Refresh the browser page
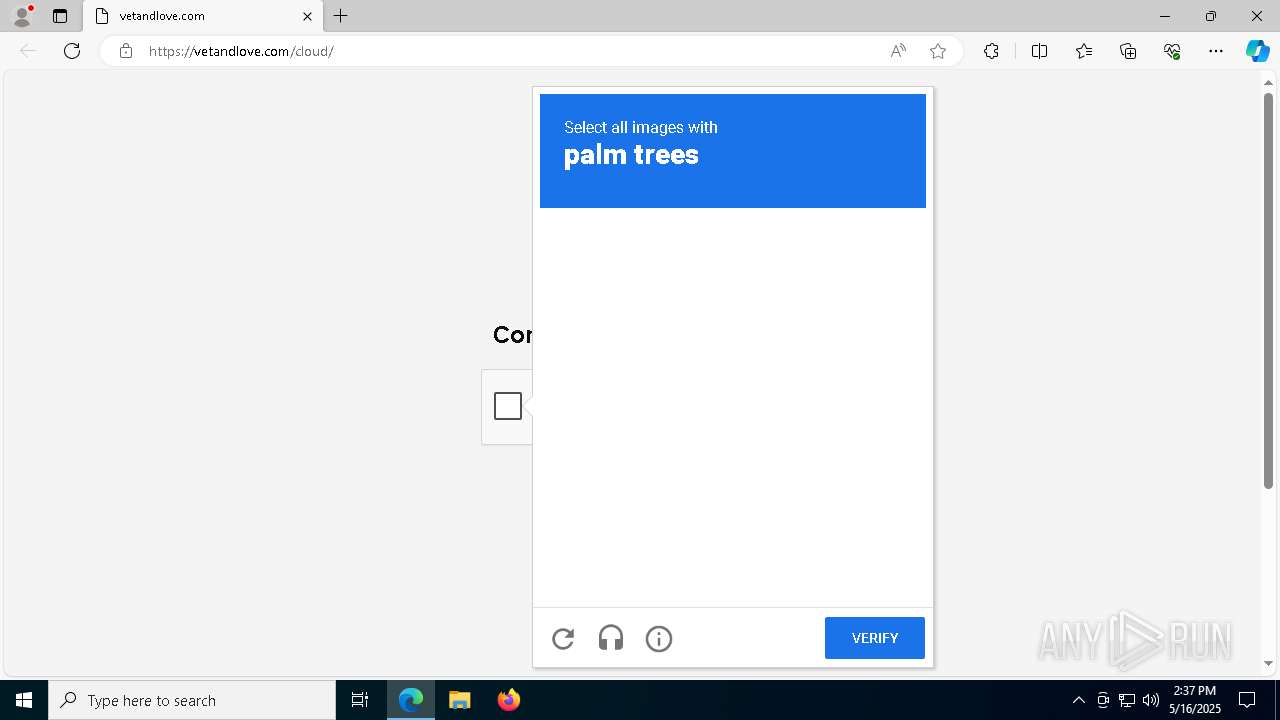The width and height of the screenshot is (1280, 720). pos(72,51)
